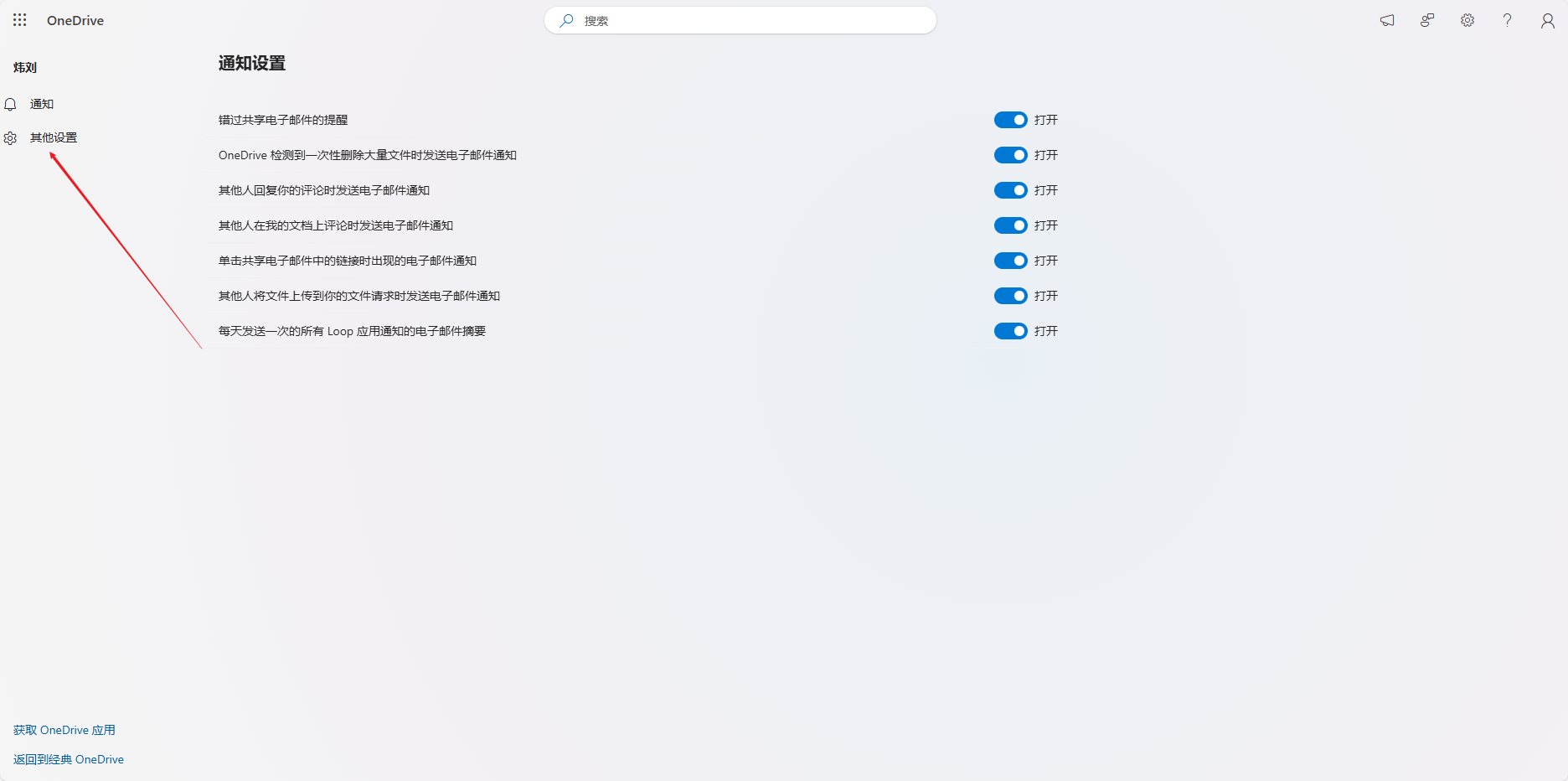Click the OneDrive 检测到一次性删除大量文件 label
Image resolution: width=1568 pixels, height=781 pixels.
pos(368,155)
